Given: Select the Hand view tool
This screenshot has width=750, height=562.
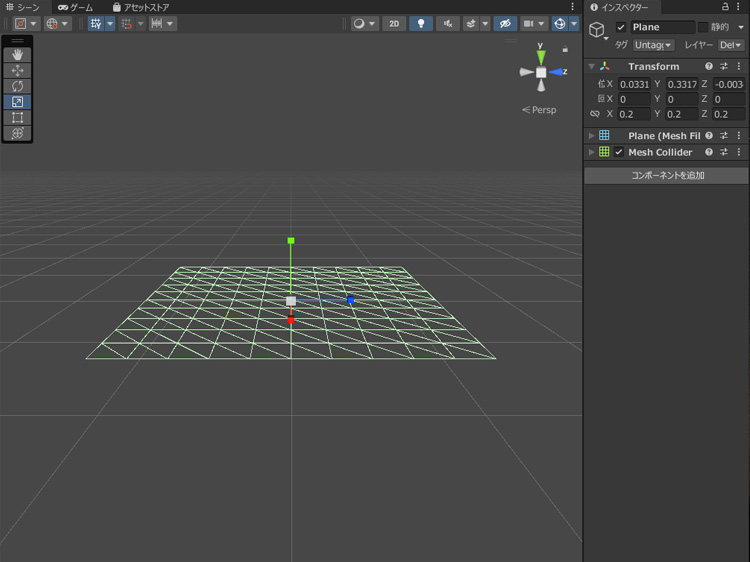Looking at the screenshot, I should click(x=17, y=55).
